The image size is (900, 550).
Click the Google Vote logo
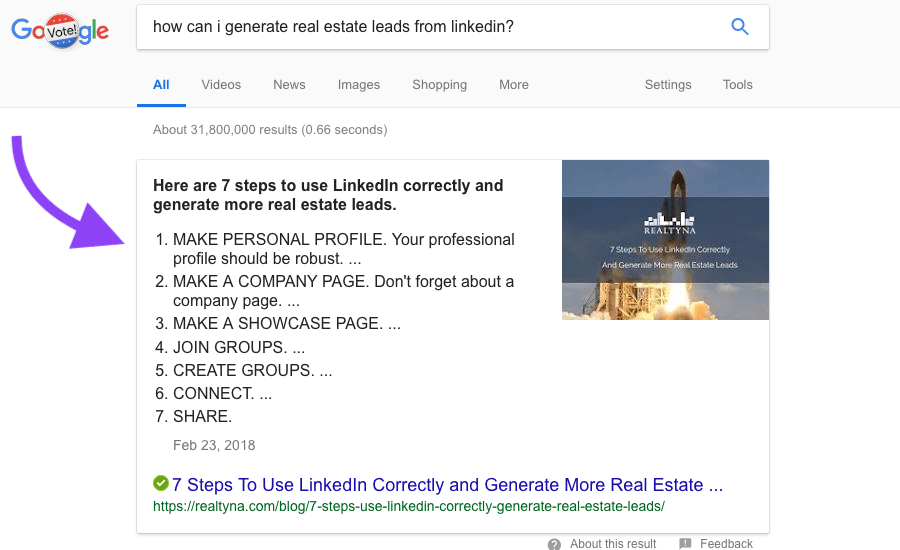click(60, 30)
